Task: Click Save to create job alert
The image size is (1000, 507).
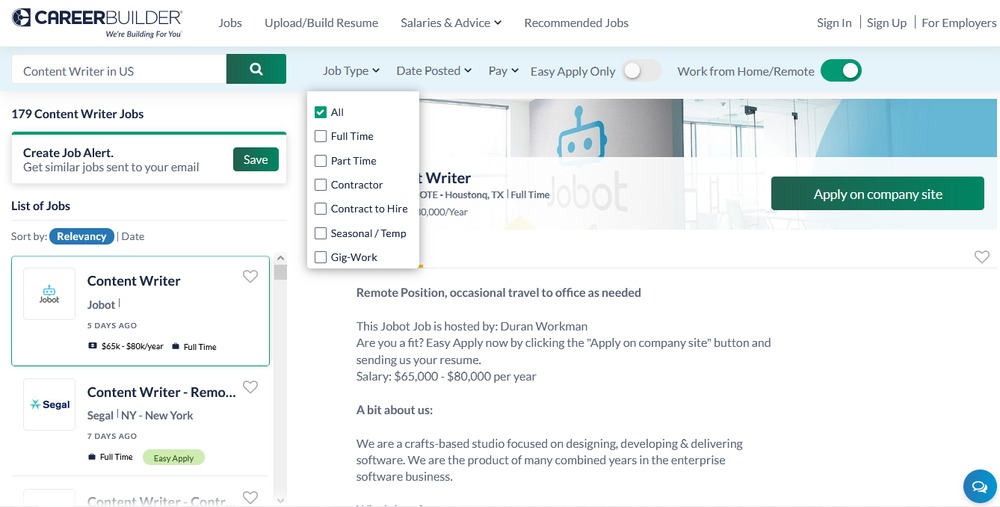Action: (x=256, y=159)
